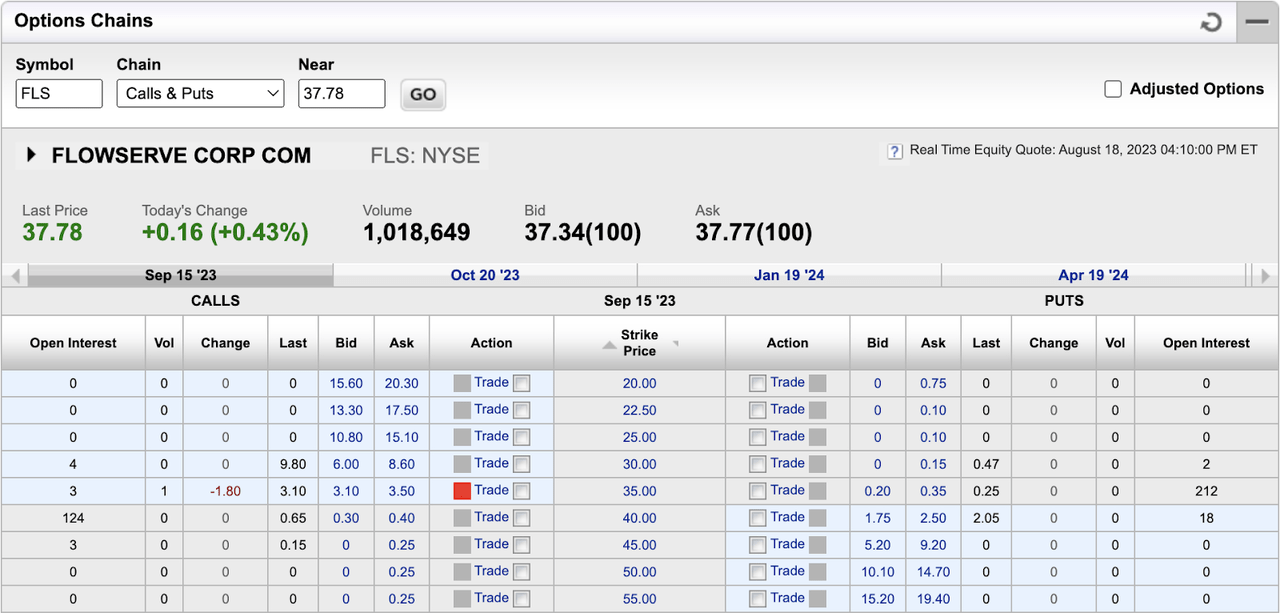This screenshot has width=1280, height=613.
Task: Click put last price 2.05 at strike 40.00
Action: click(x=986, y=518)
